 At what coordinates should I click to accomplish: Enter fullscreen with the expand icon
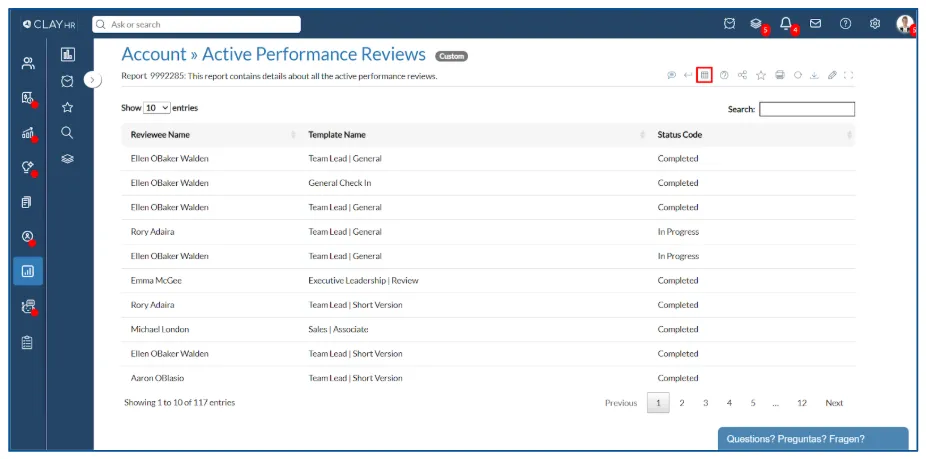[849, 75]
